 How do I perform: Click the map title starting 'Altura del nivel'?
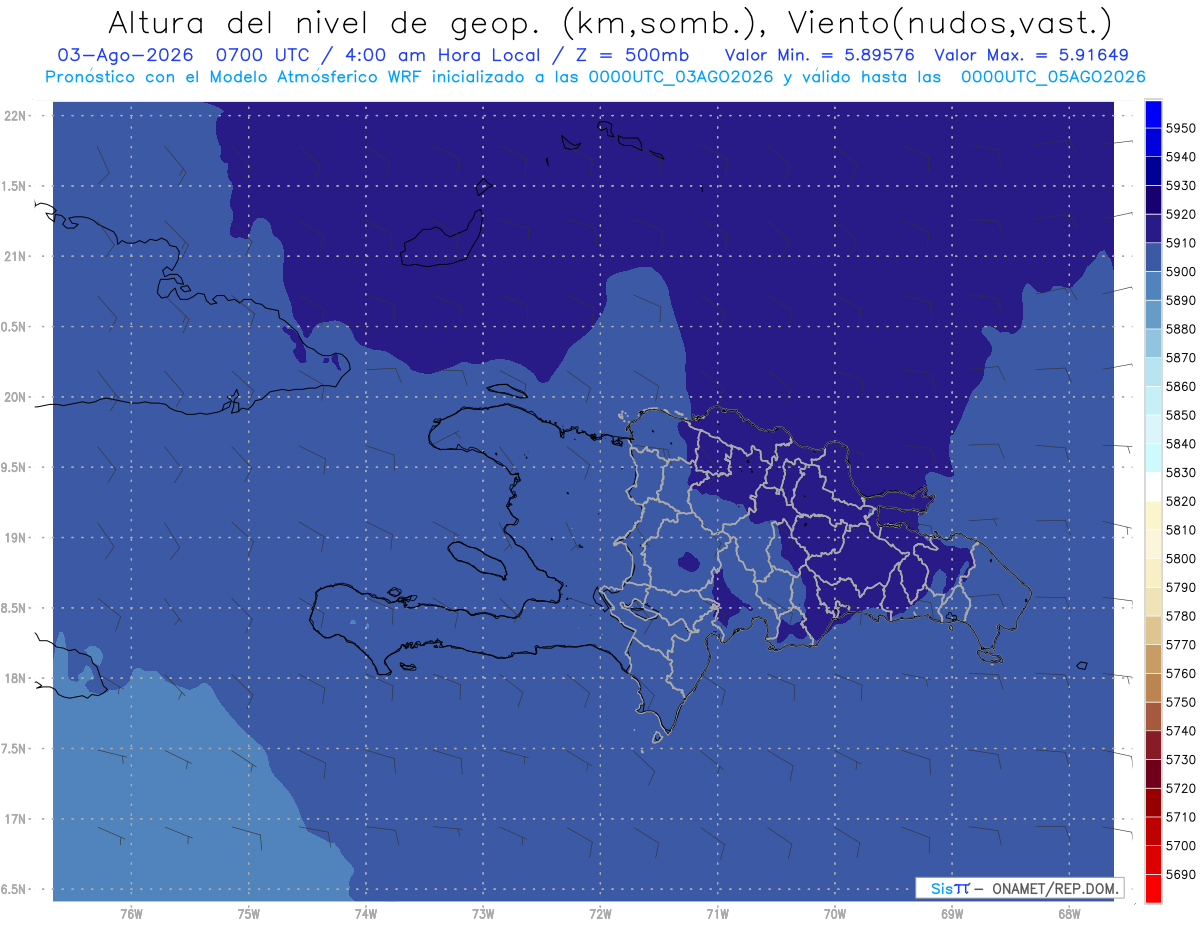tap(609, 22)
